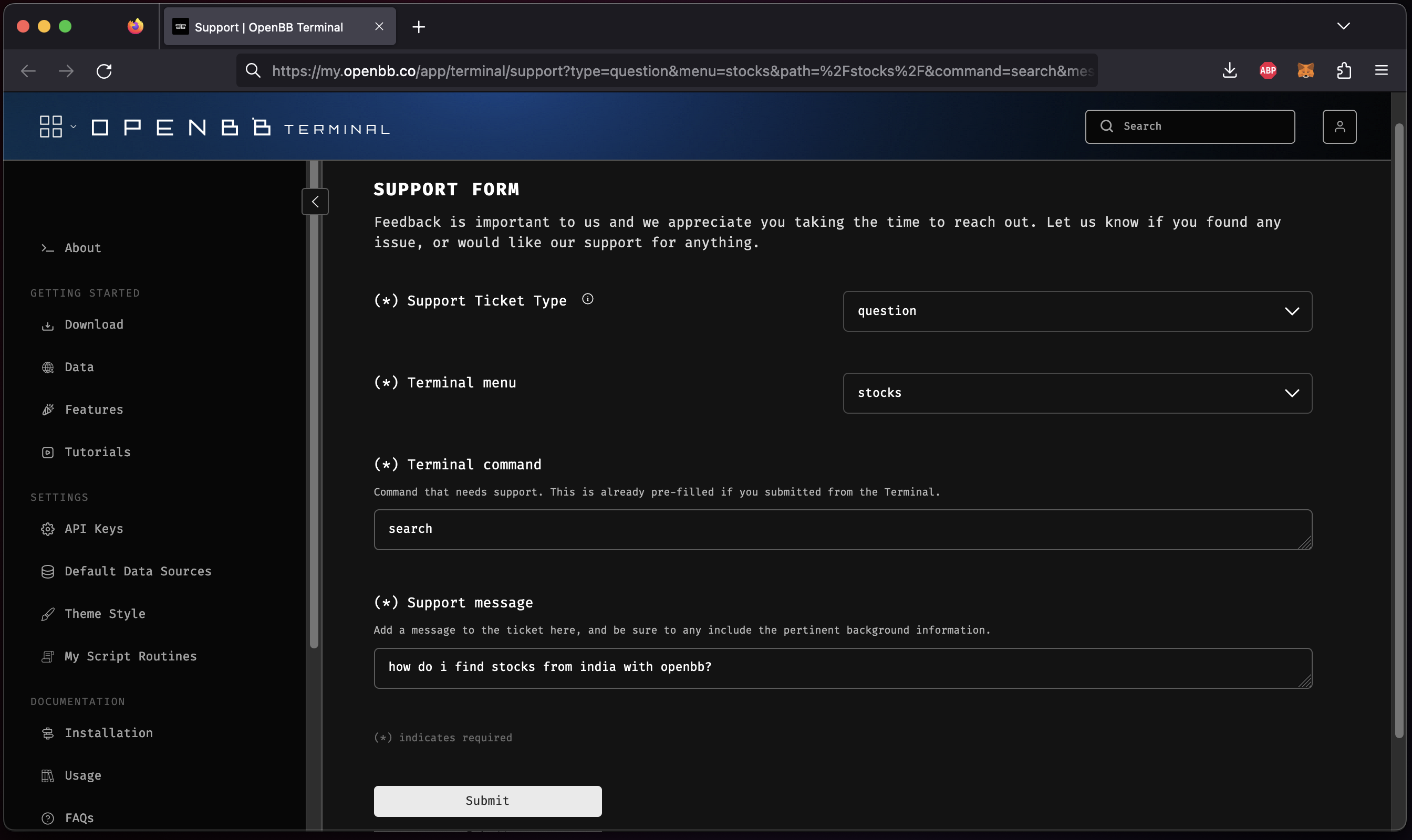Click the Support Ticket Type info icon
Viewport: 1412px width, 840px height.
(x=587, y=299)
